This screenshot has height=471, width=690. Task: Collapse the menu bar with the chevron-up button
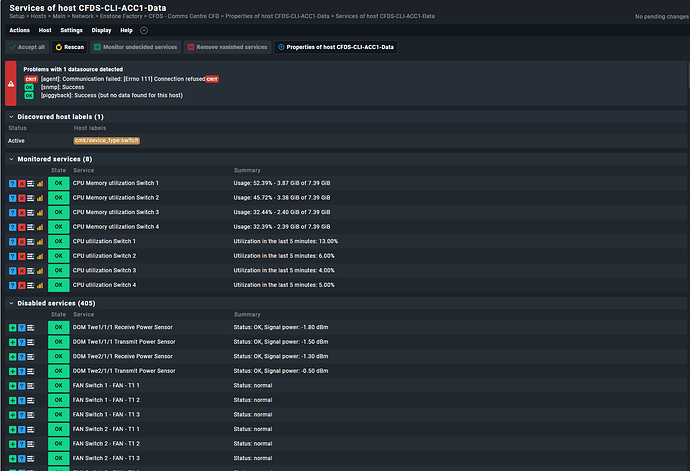(144, 30)
